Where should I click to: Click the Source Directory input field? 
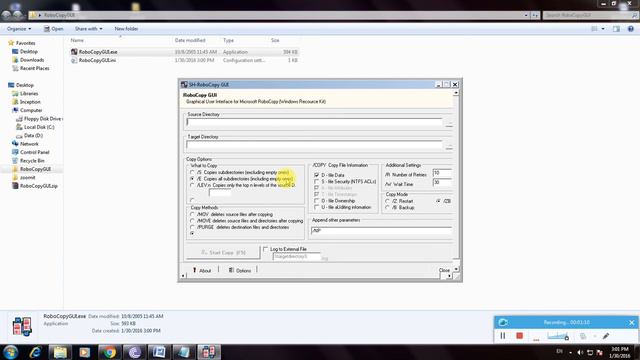click(x=314, y=122)
